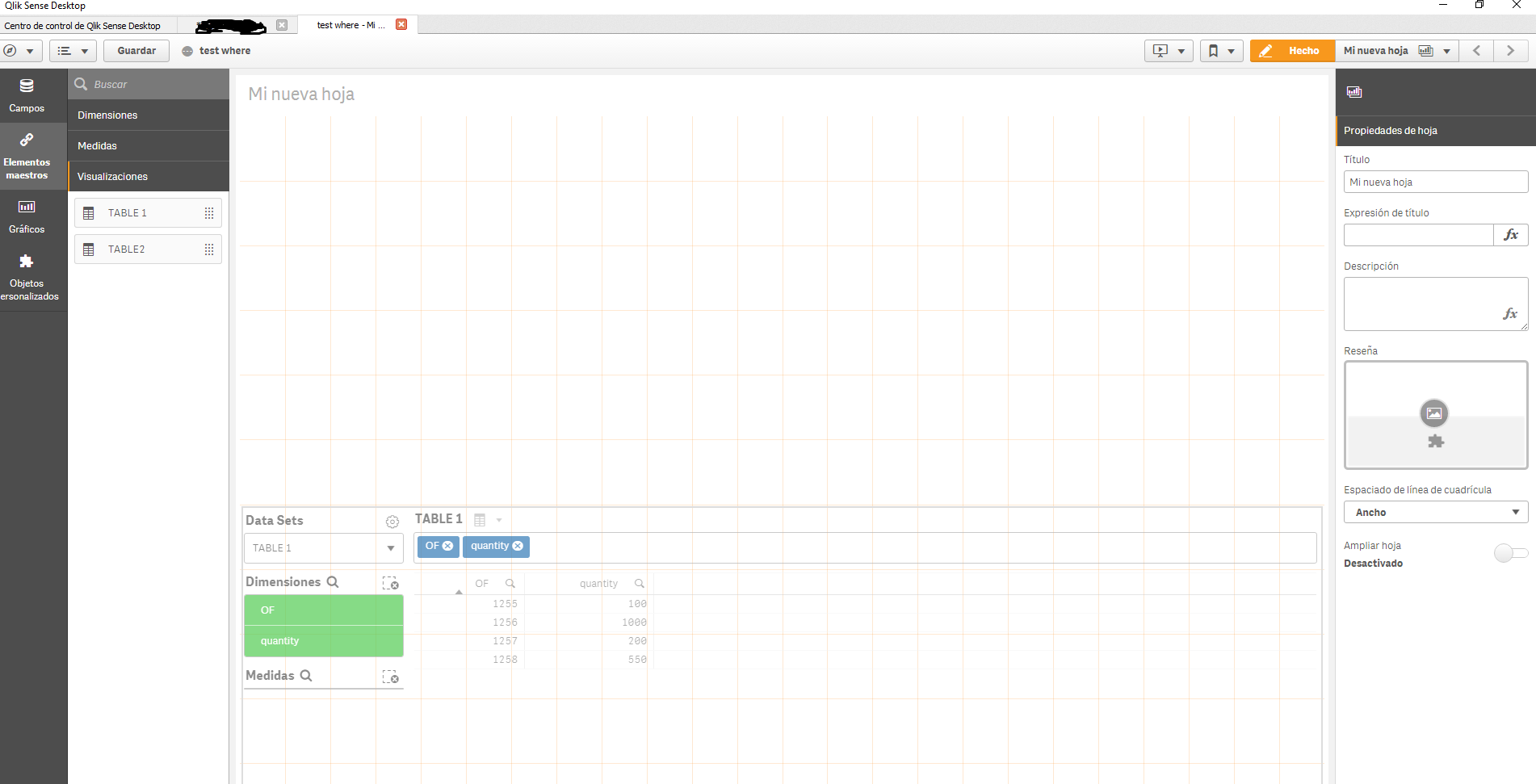Search within the quantity column
This screenshot has height=784, width=1536.
640,583
